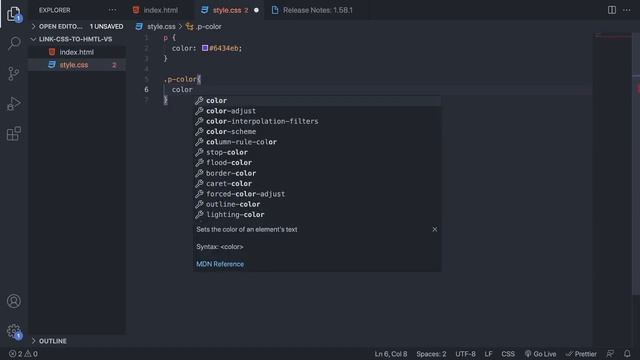The image size is (640, 360).
Task: Open the Extensions view
Action: (14, 133)
